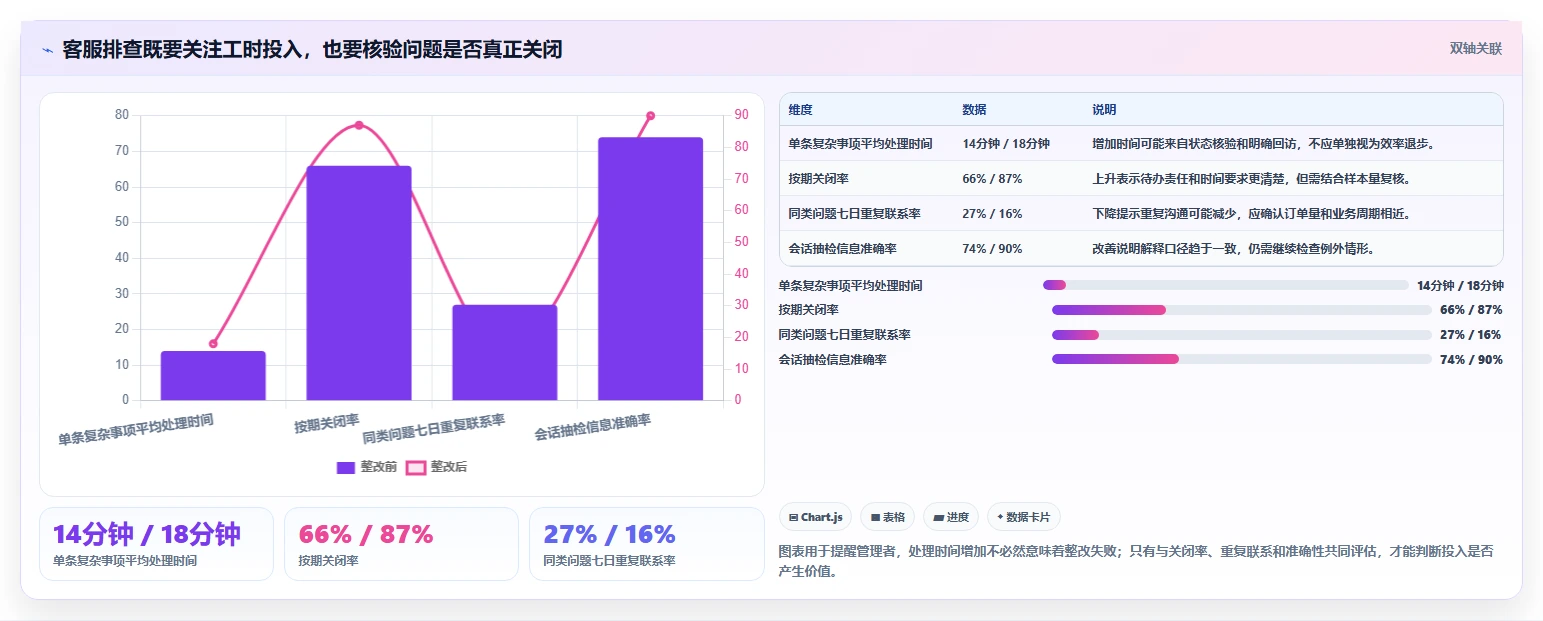The height and width of the screenshot is (621, 1543).
Task: Click the 14分钟 / 18分钟 value beside progress bar
Action: pyautogui.click(x=1460, y=286)
